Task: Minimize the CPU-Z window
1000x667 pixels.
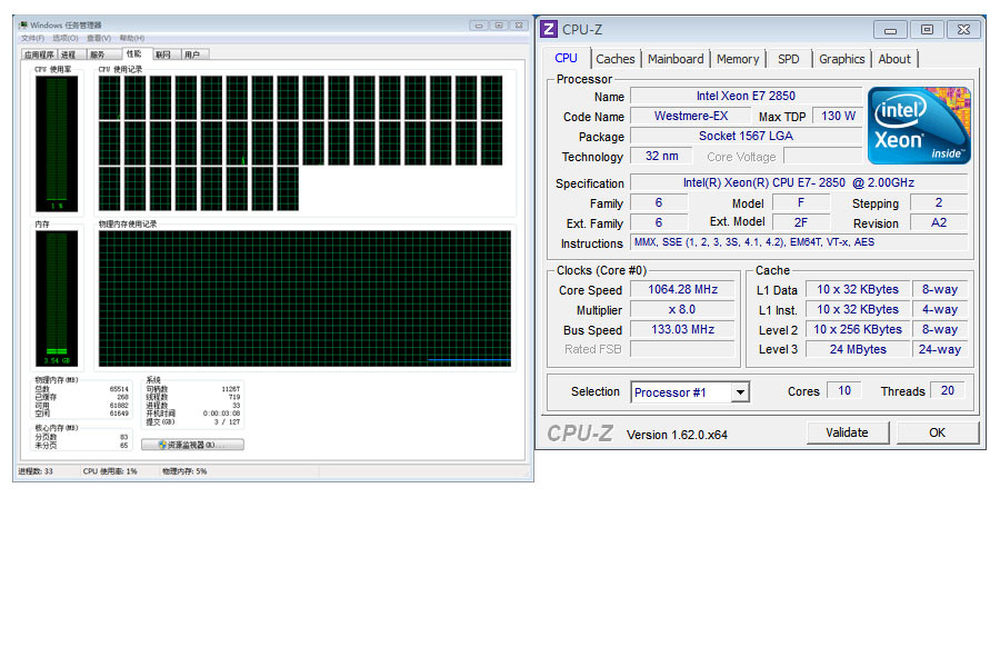Action: click(891, 29)
